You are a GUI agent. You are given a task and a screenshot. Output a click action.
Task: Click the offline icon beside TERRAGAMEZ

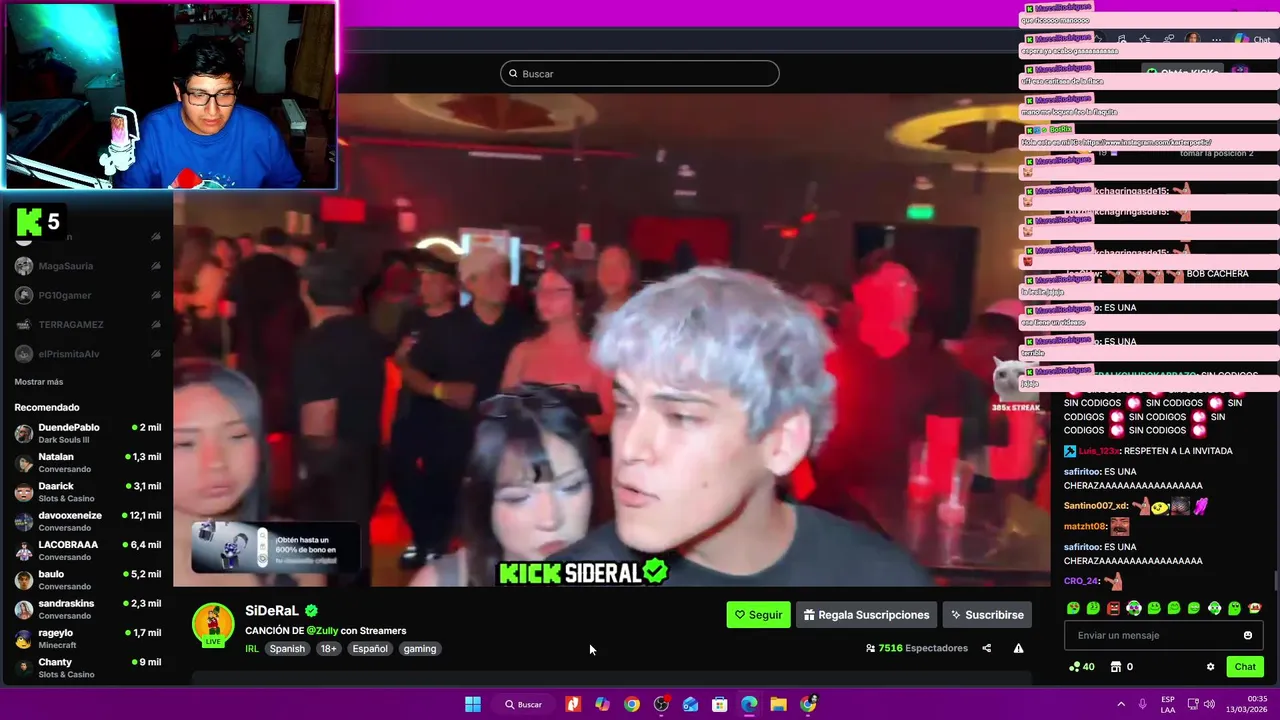[155, 324]
